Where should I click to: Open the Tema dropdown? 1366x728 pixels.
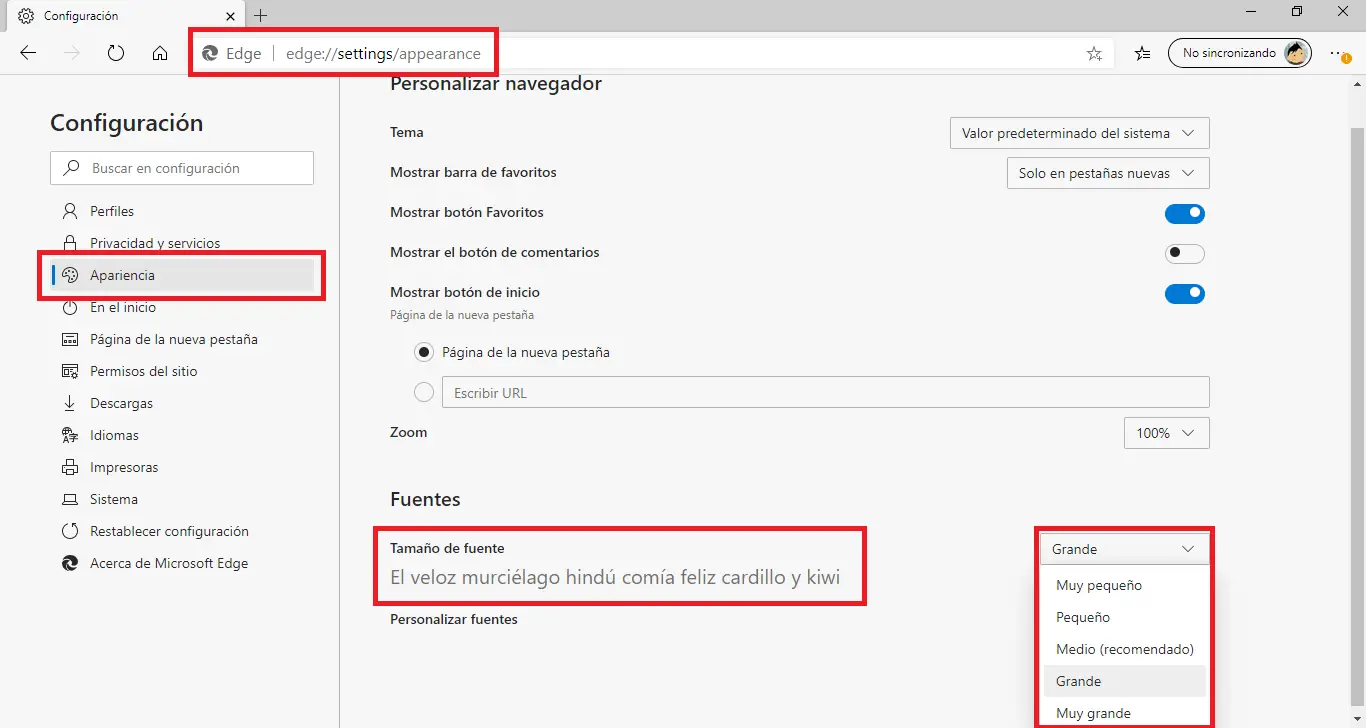(1078, 133)
